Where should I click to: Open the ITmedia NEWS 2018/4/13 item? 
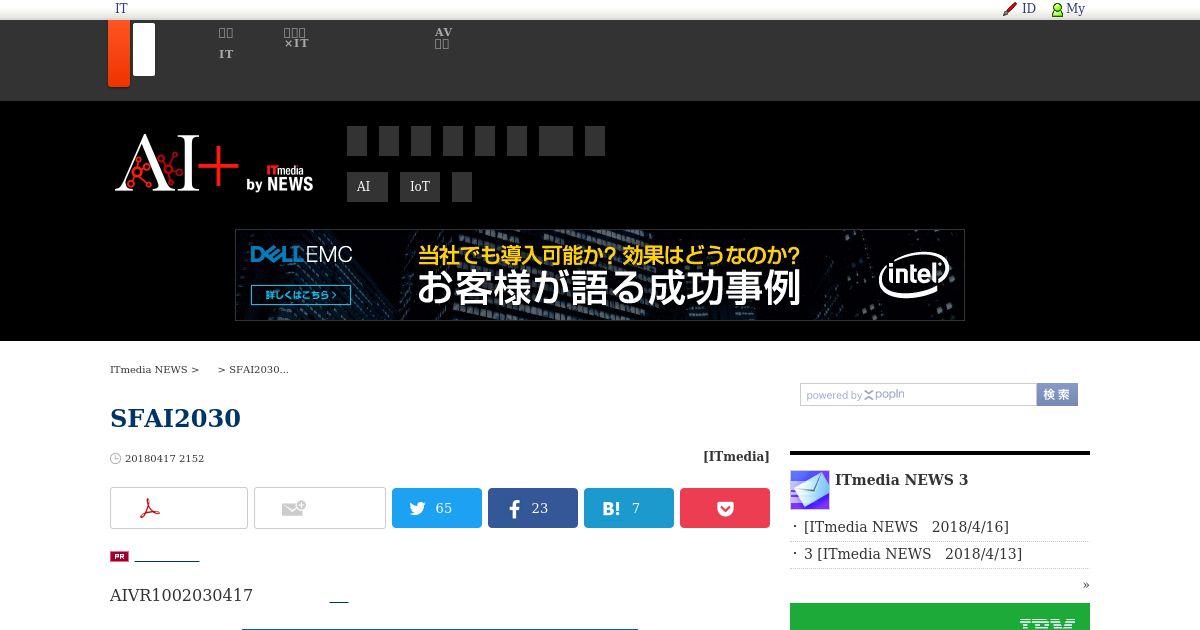[x=913, y=554]
